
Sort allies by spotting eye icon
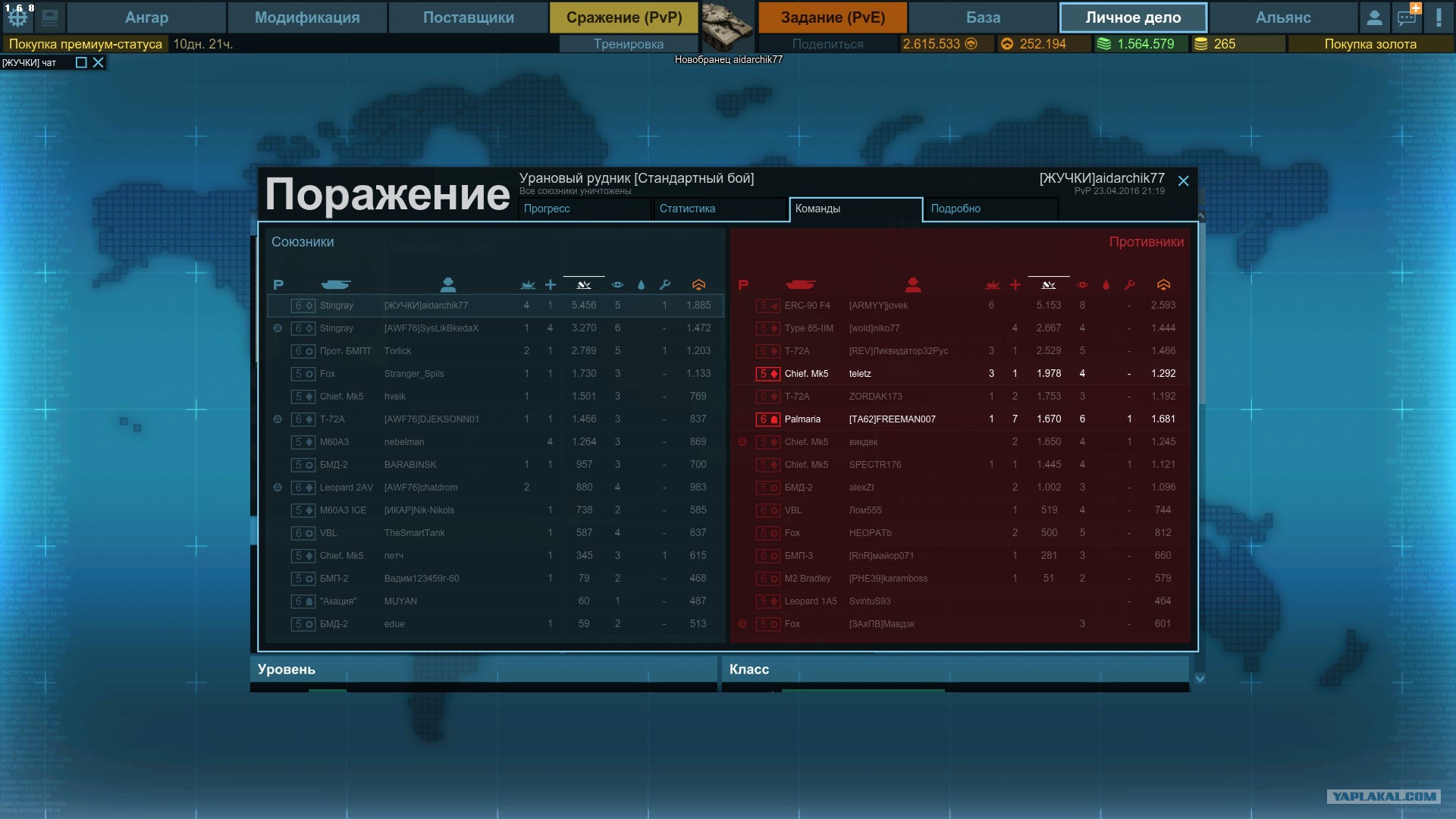[x=617, y=285]
